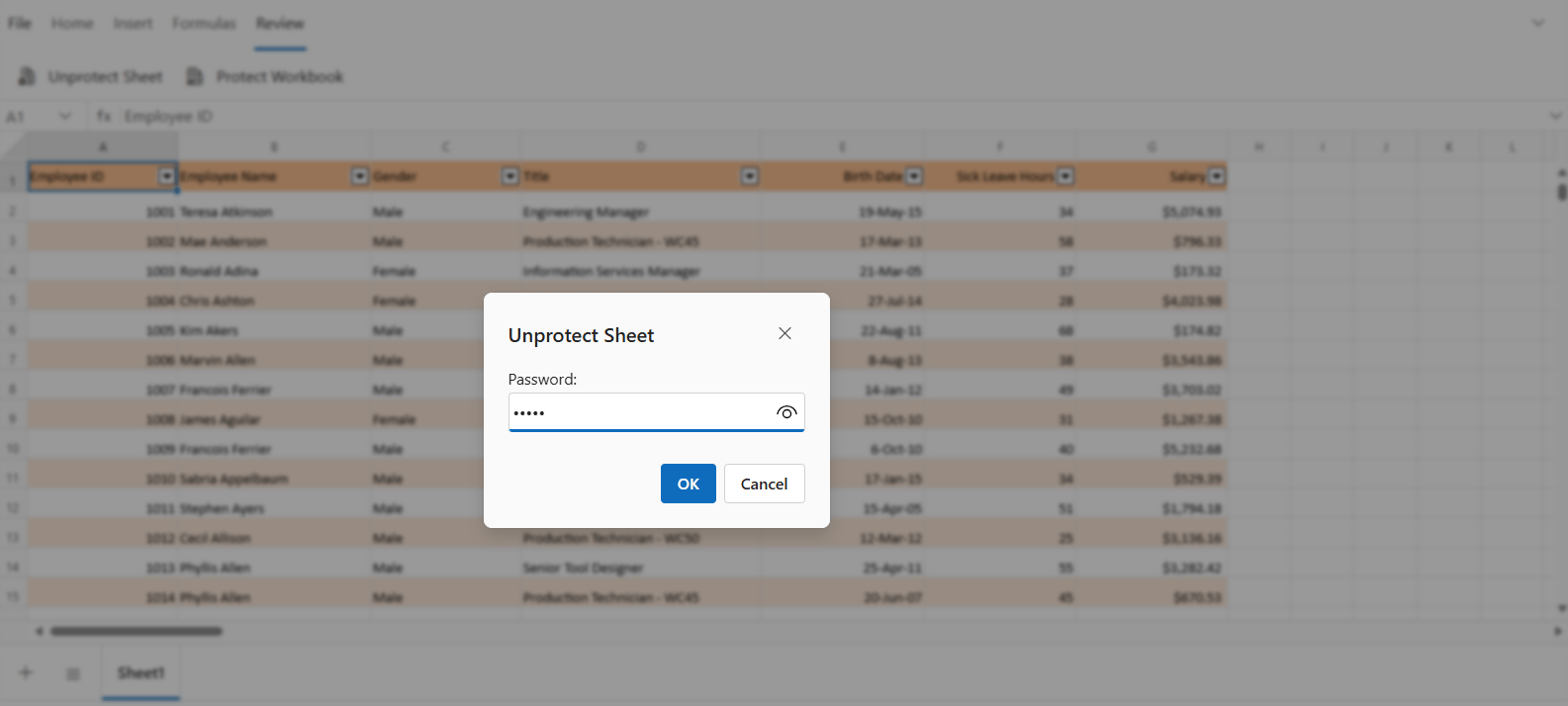This screenshot has height=706, width=1568.
Task: Select column A header
Action: click(x=103, y=146)
